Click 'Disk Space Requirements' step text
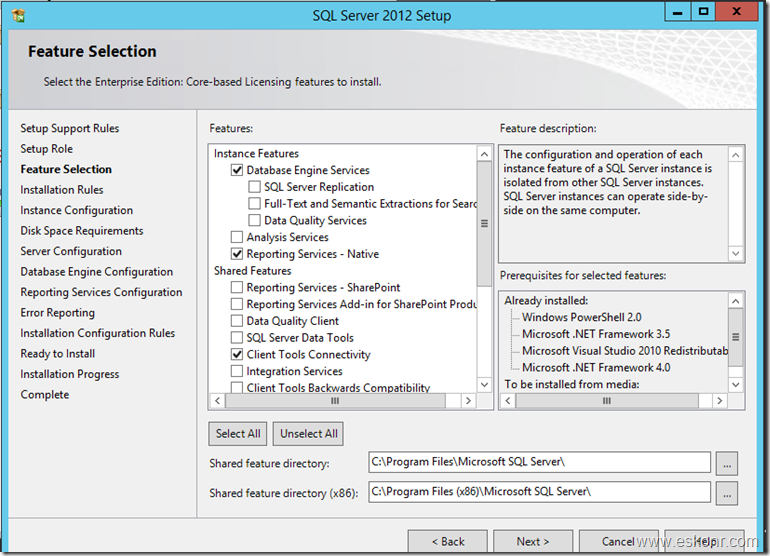The width and height of the screenshot is (770, 556). coord(82,231)
